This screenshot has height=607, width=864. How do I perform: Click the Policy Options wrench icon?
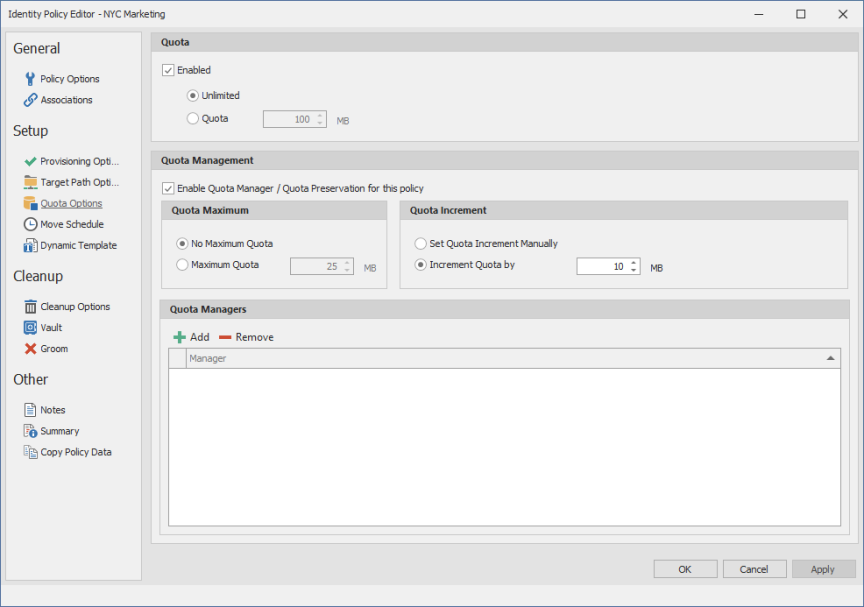30,79
